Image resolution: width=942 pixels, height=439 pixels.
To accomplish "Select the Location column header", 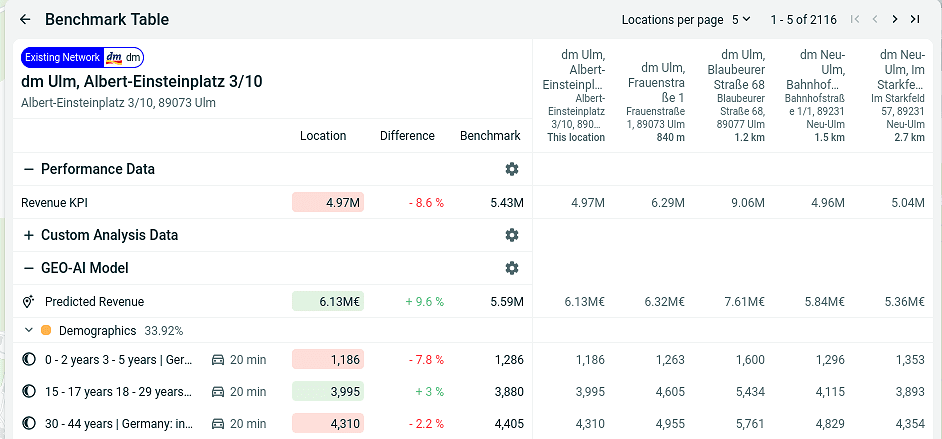I will coord(323,136).
